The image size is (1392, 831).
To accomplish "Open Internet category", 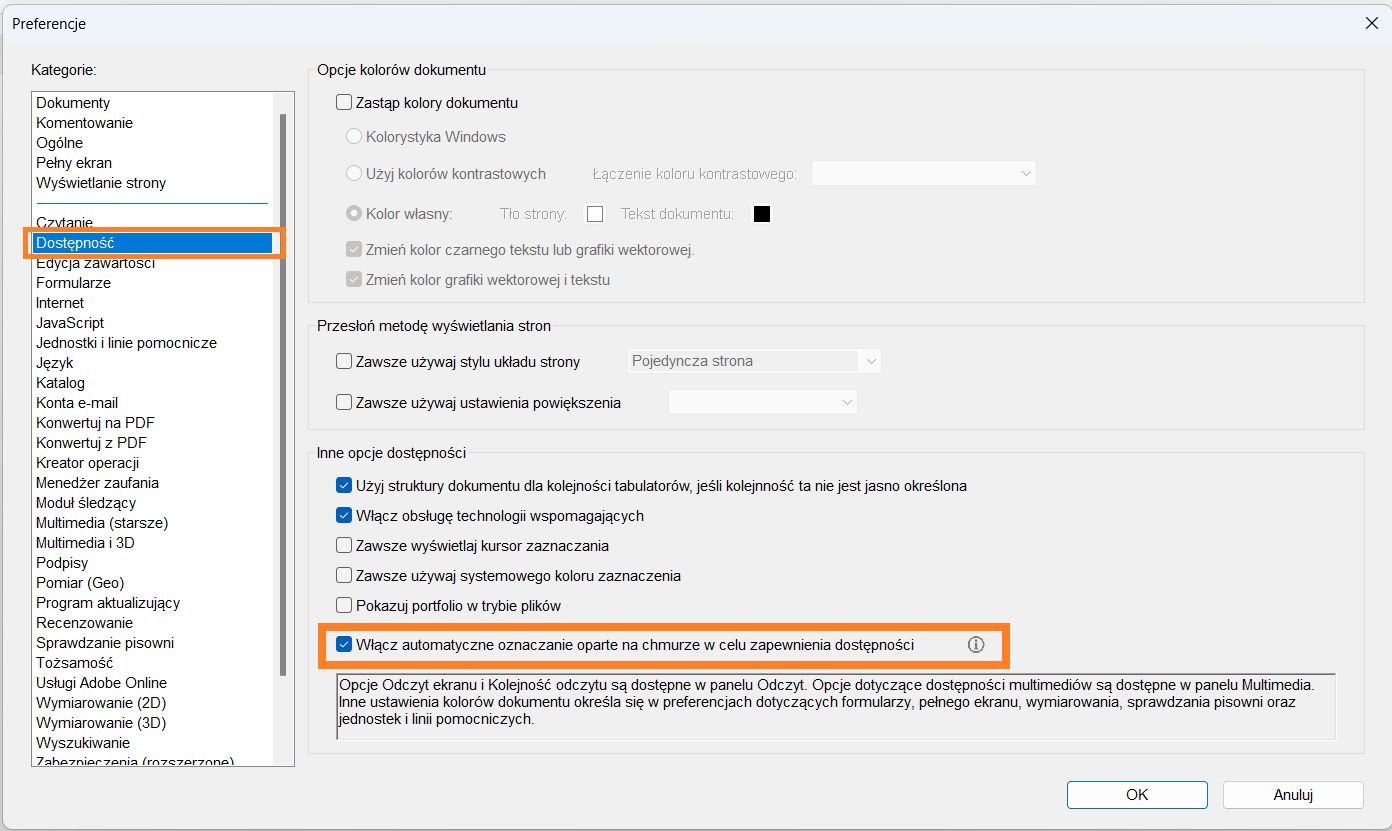I will (x=60, y=303).
